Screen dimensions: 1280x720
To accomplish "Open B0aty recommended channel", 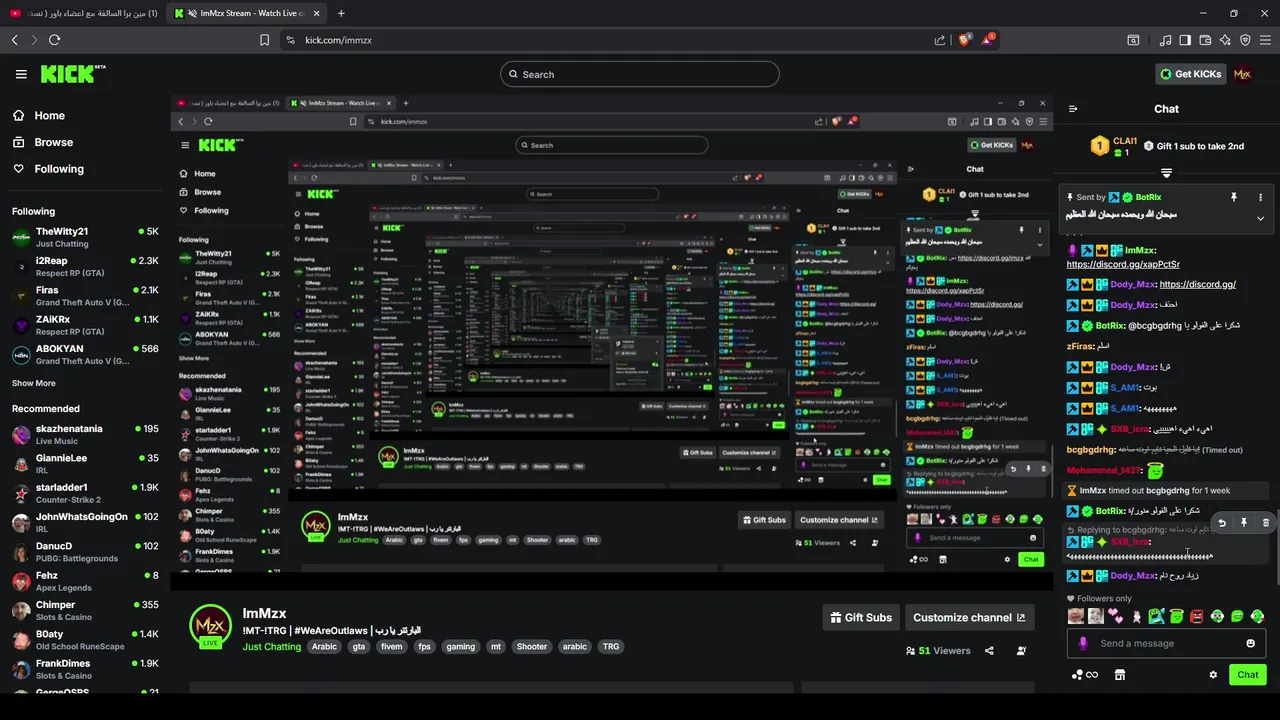I will (85, 639).
